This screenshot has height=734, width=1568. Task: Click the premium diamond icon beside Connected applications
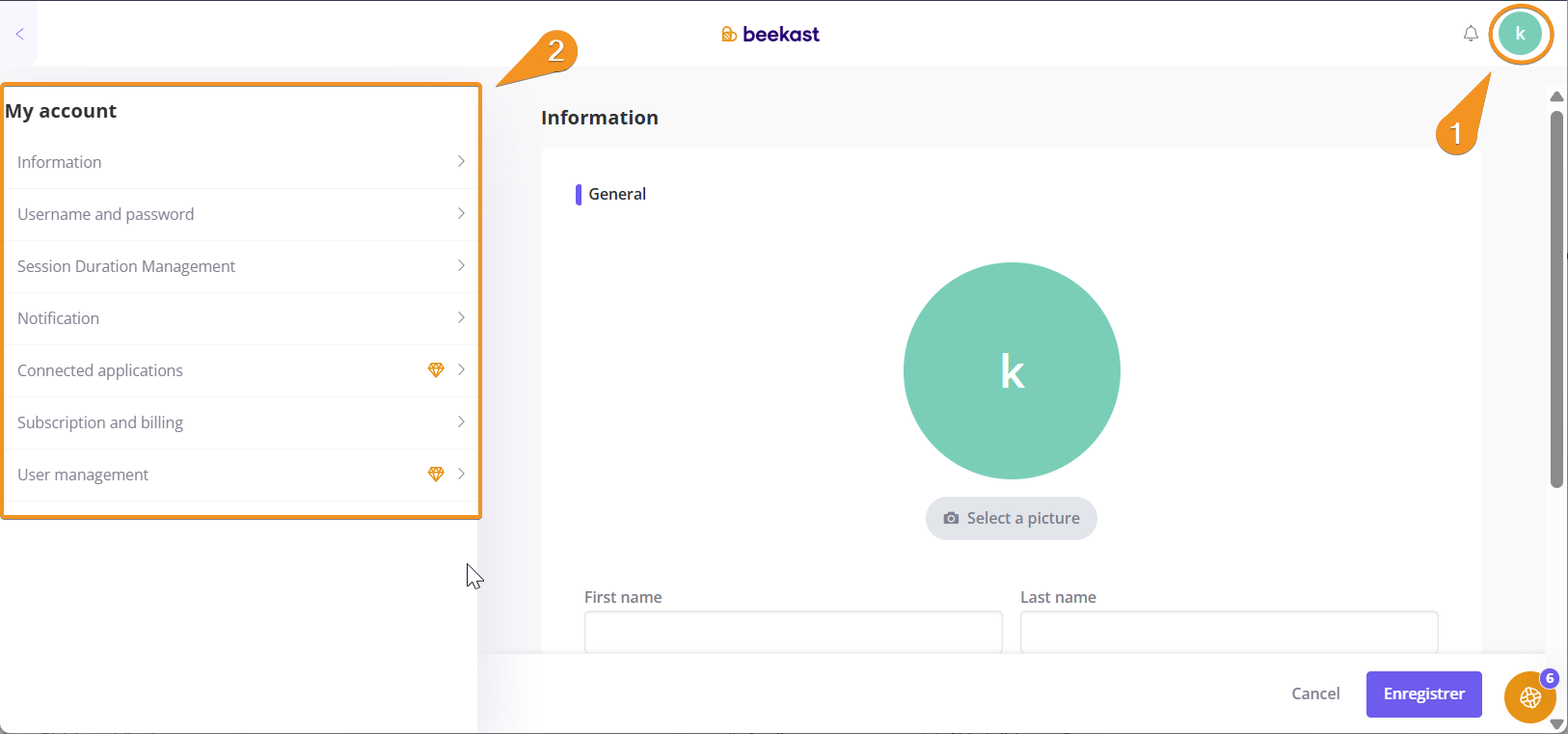pos(436,370)
